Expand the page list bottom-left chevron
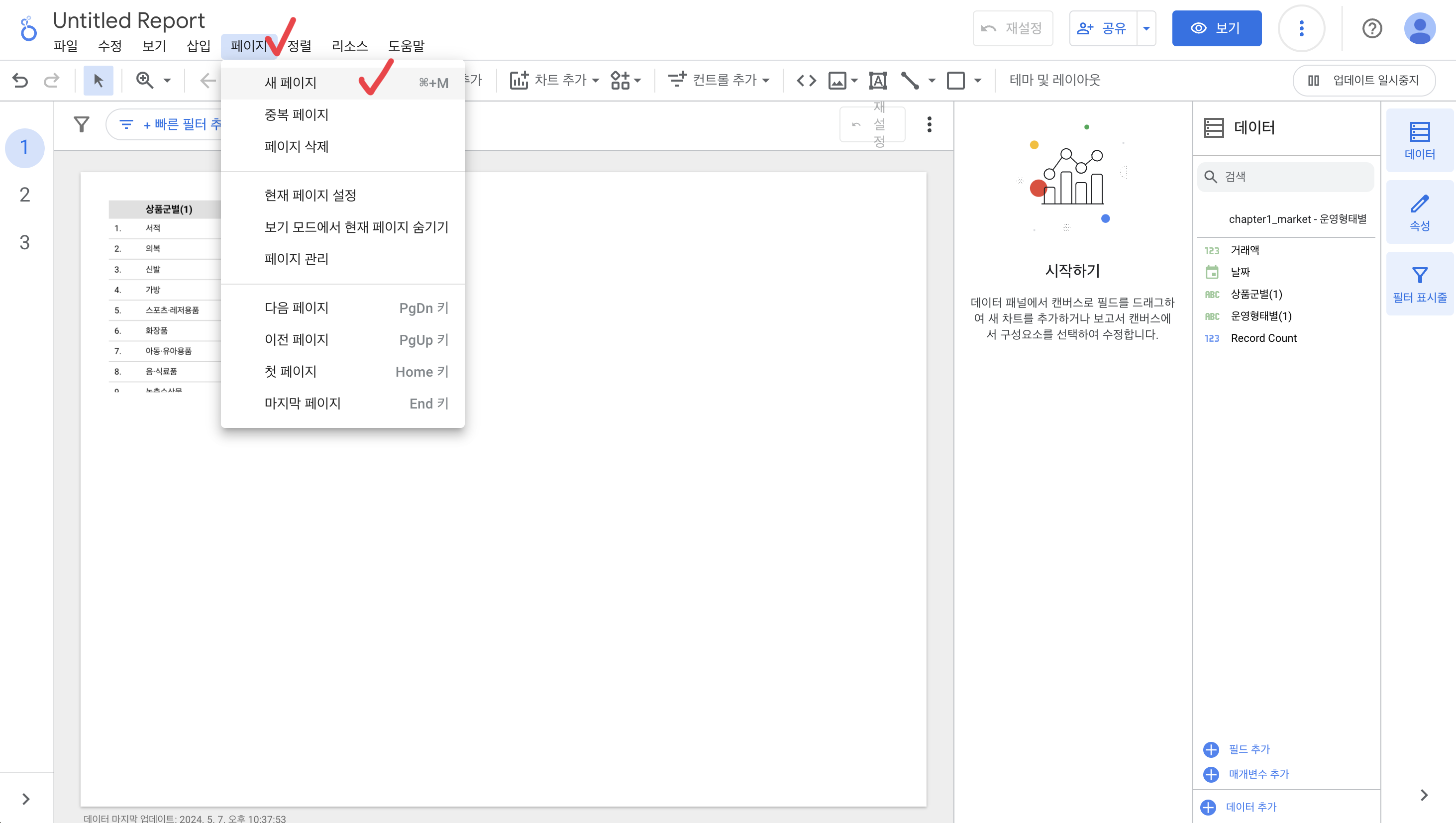Image resolution: width=1456 pixels, height=823 pixels. 25,799
